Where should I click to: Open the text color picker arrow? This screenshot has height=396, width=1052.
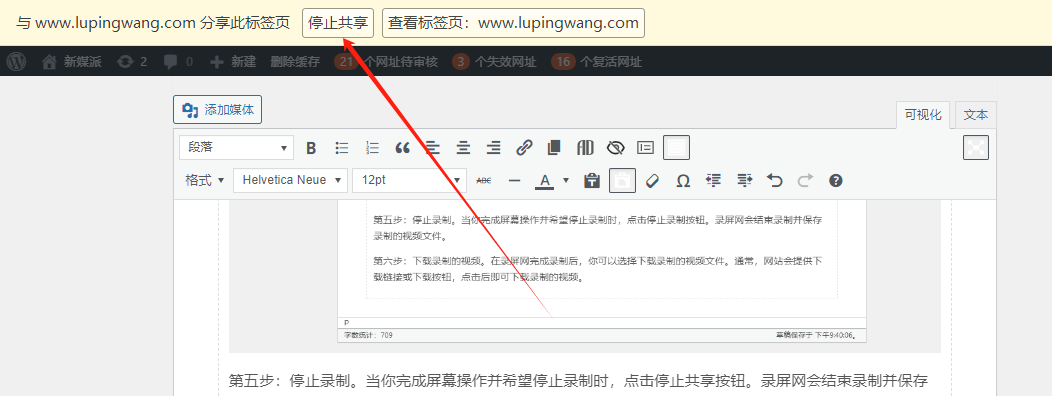point(566,181)
